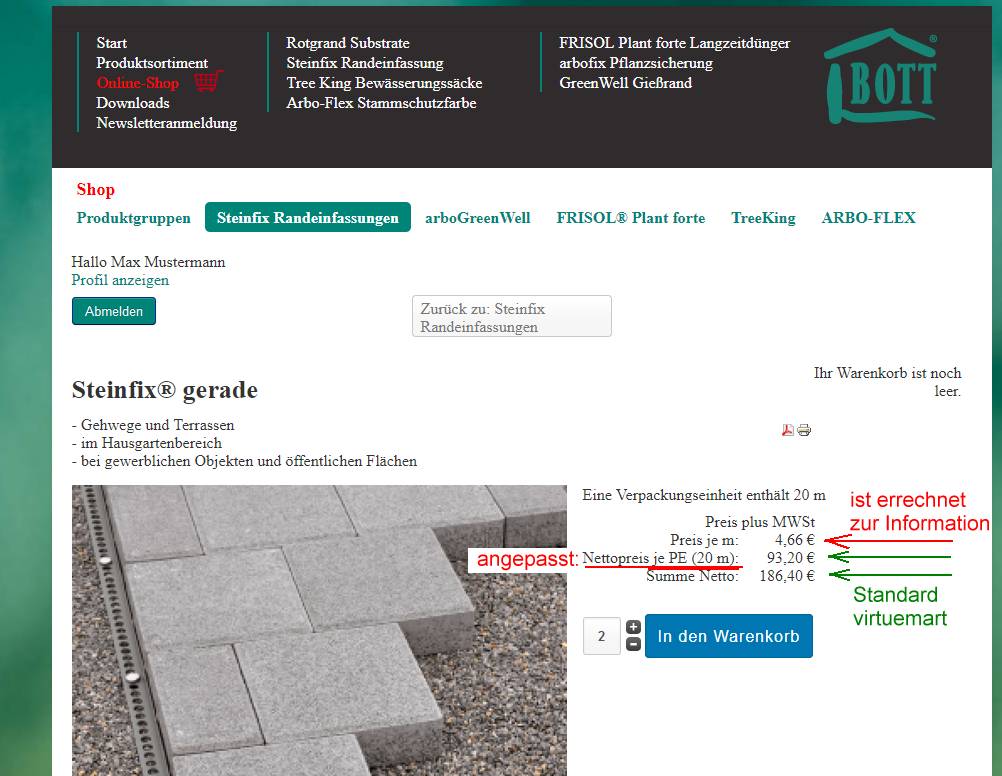1002x776 pixels.
Task: Click the print page icon
Action: coord(804,430)
